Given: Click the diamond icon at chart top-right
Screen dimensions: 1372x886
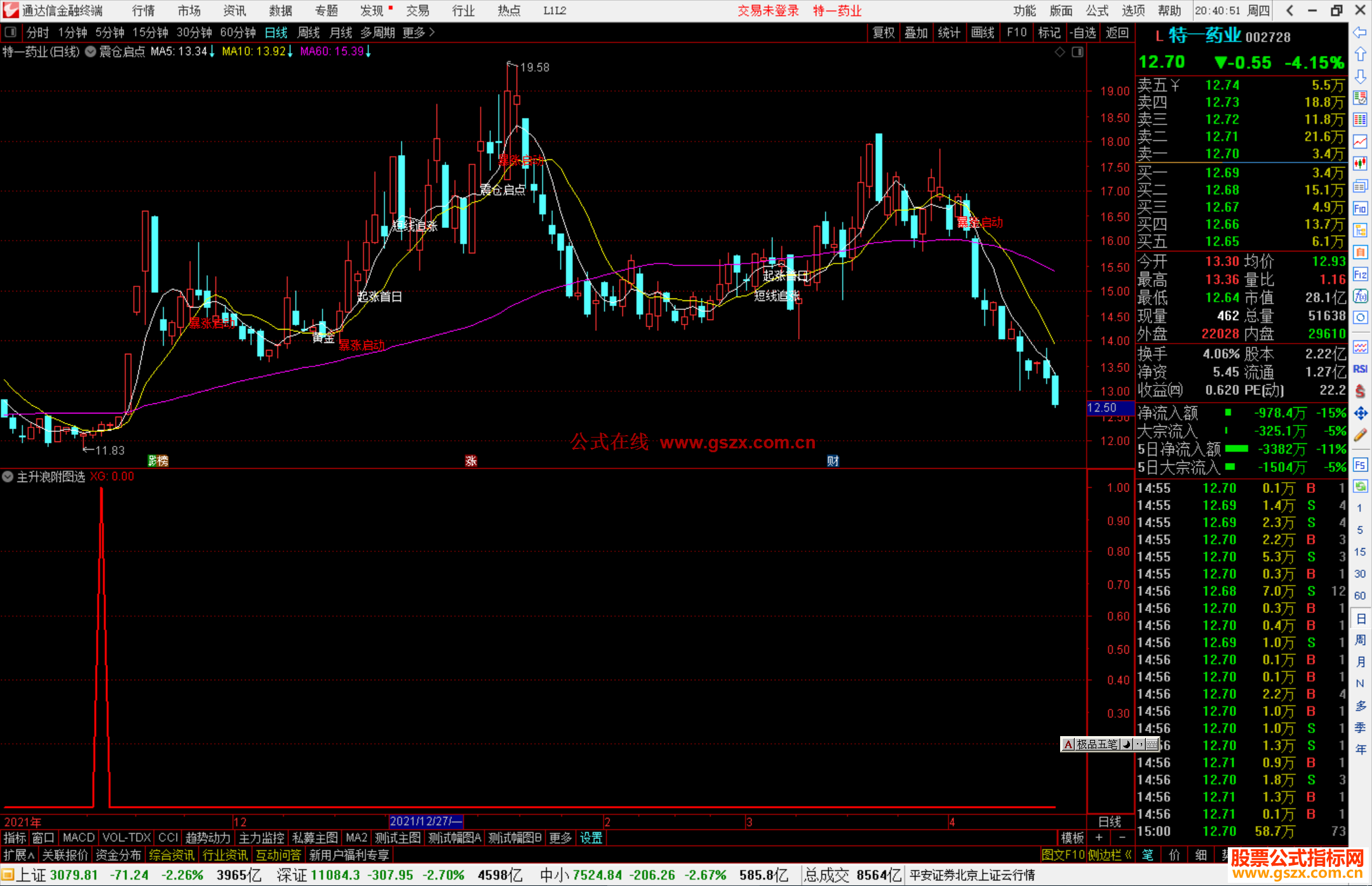Looking at the screenshot, I should (x=1059, y=52).
